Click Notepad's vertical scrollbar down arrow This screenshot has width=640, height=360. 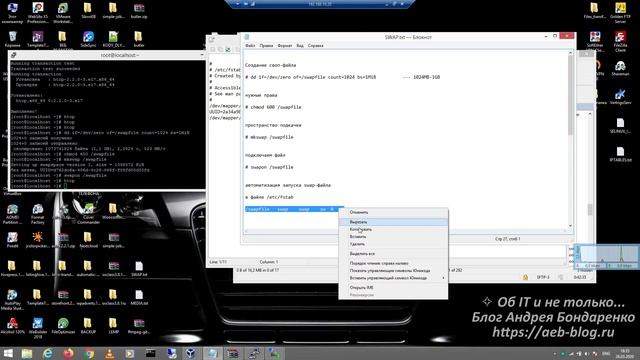[570, 226]
